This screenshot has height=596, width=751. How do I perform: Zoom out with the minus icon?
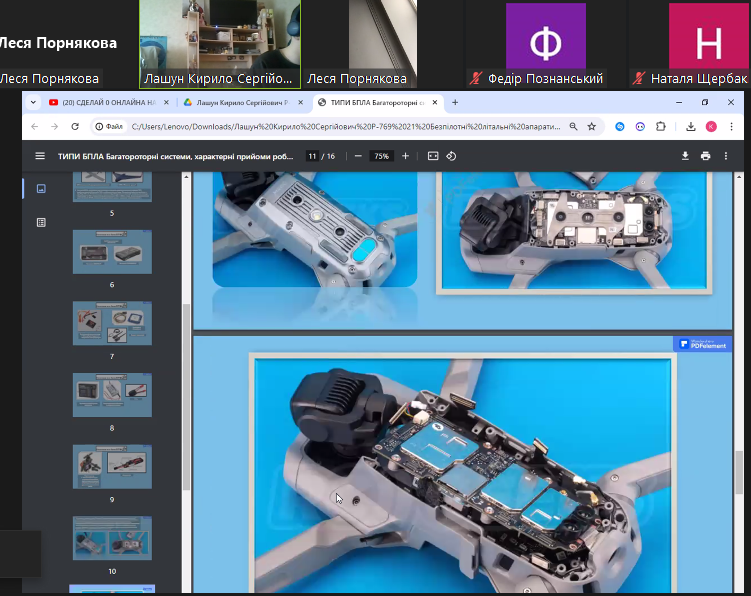pyautogui.click(x=358, y=156)
